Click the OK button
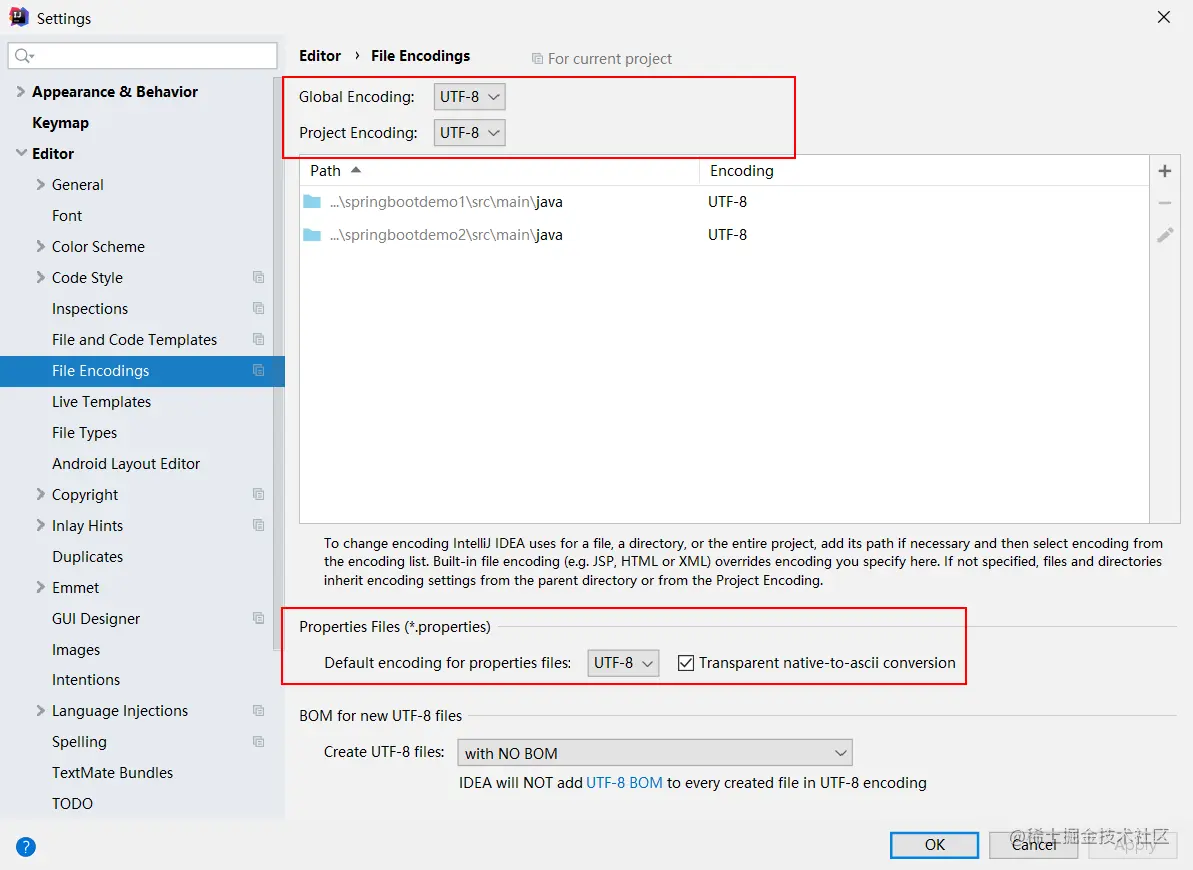The height and width of the screenshot is (870, 1193). click(934, 845)
